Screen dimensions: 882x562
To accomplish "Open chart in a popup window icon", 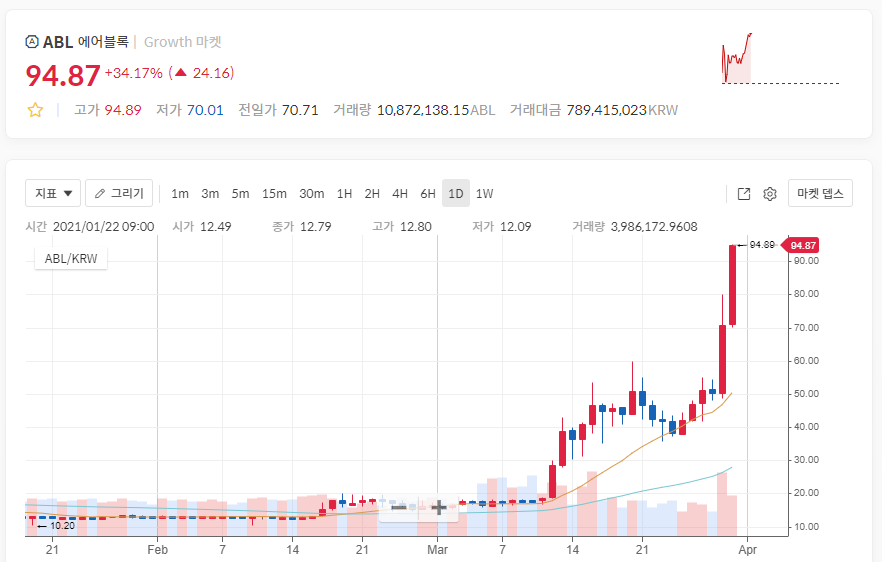I will click(744, 194).
